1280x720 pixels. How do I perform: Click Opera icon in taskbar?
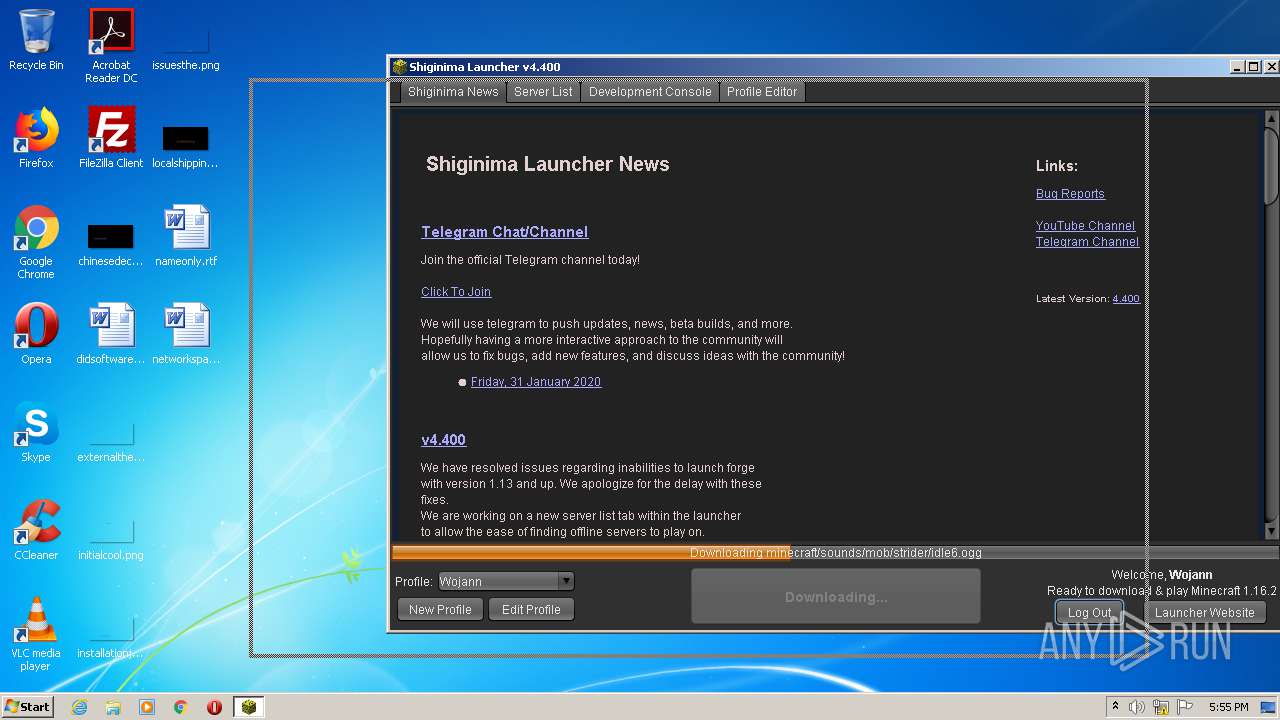[214, 707]
